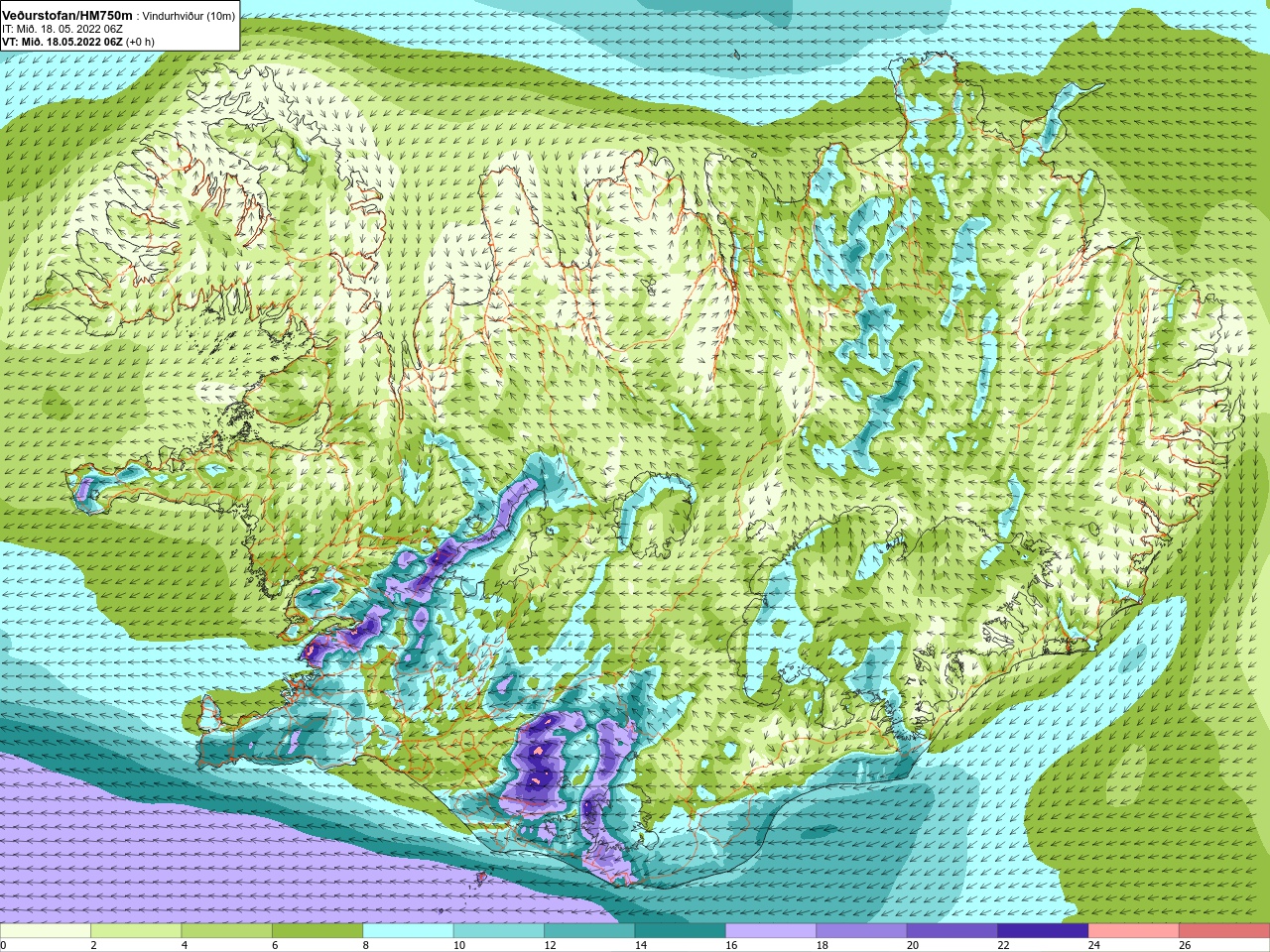Viewport: 1270px width, 952px height.
Task: Click the yellow-green 2–4 legend swatch
Action: pyautogui.click(x=136, y=931)
